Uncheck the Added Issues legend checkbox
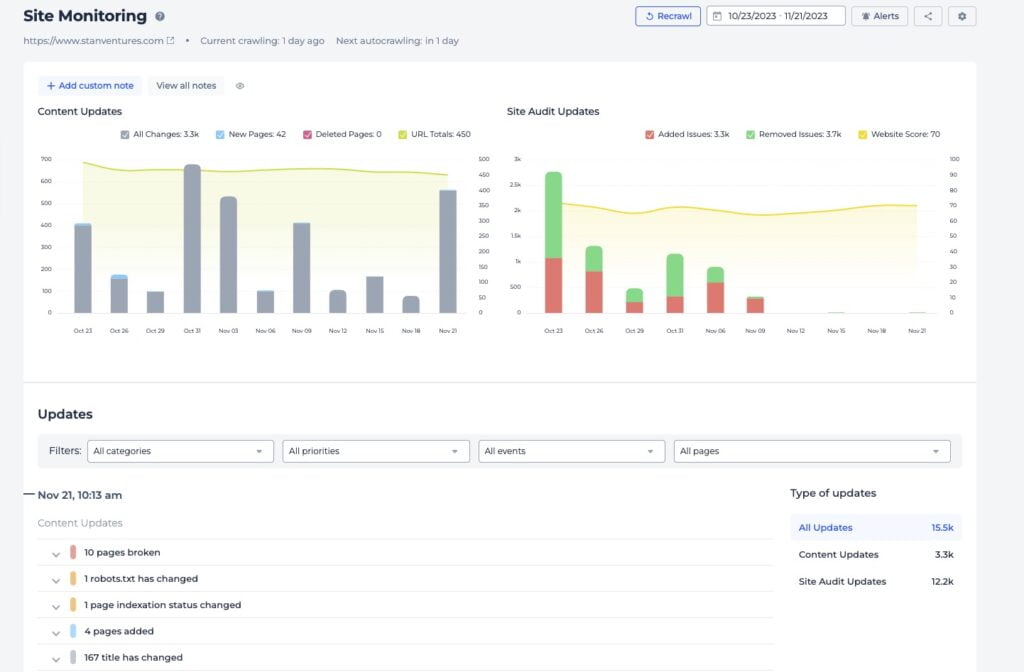Image resolution: width=1024 pixels, height=672 pixels. pyautogui.click(x=650, y=134)
